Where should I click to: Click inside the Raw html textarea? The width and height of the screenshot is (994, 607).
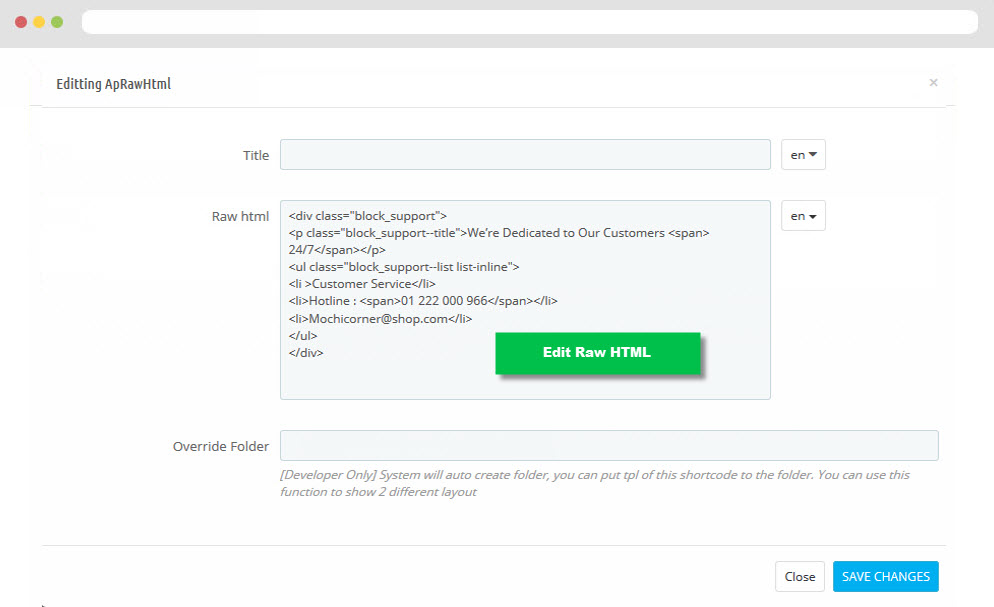(x=525, y=300)
